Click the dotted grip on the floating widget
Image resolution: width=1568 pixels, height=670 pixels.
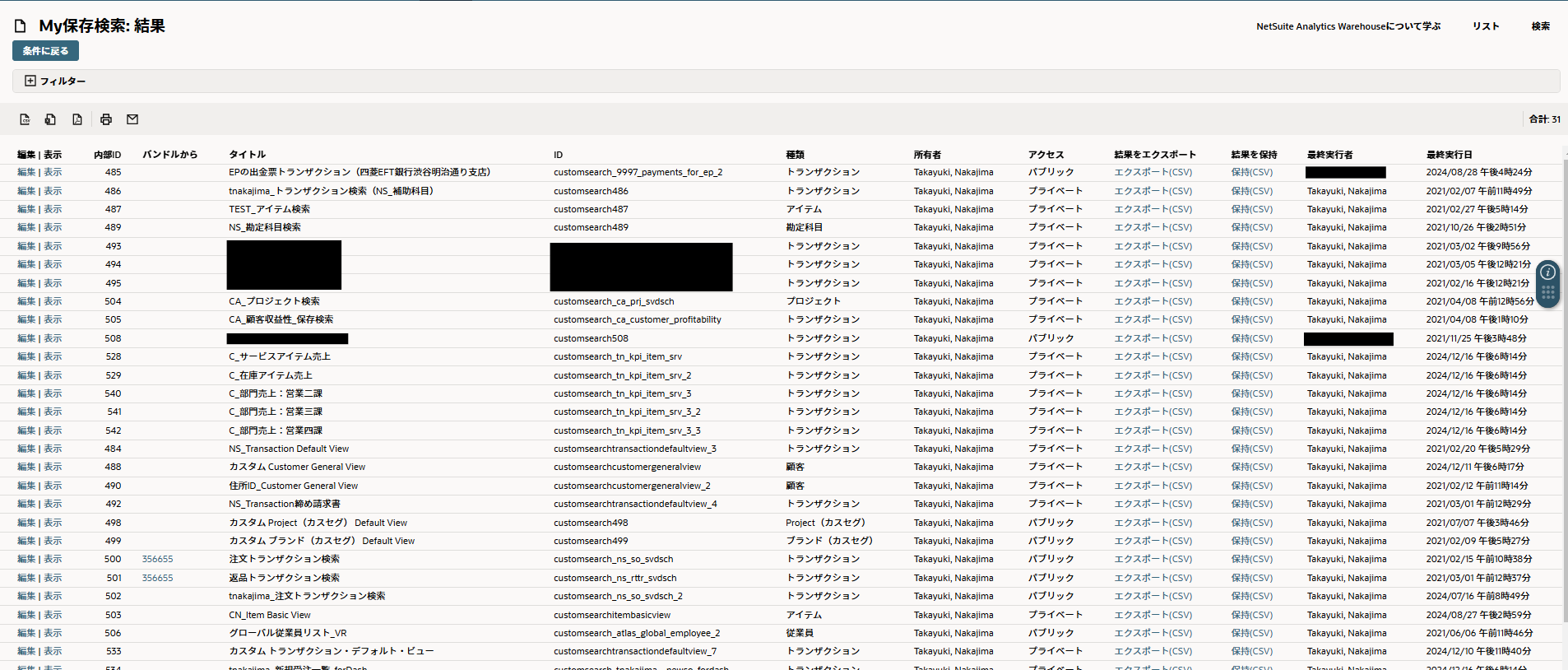pyautogui.click(x=1547, y=293)
